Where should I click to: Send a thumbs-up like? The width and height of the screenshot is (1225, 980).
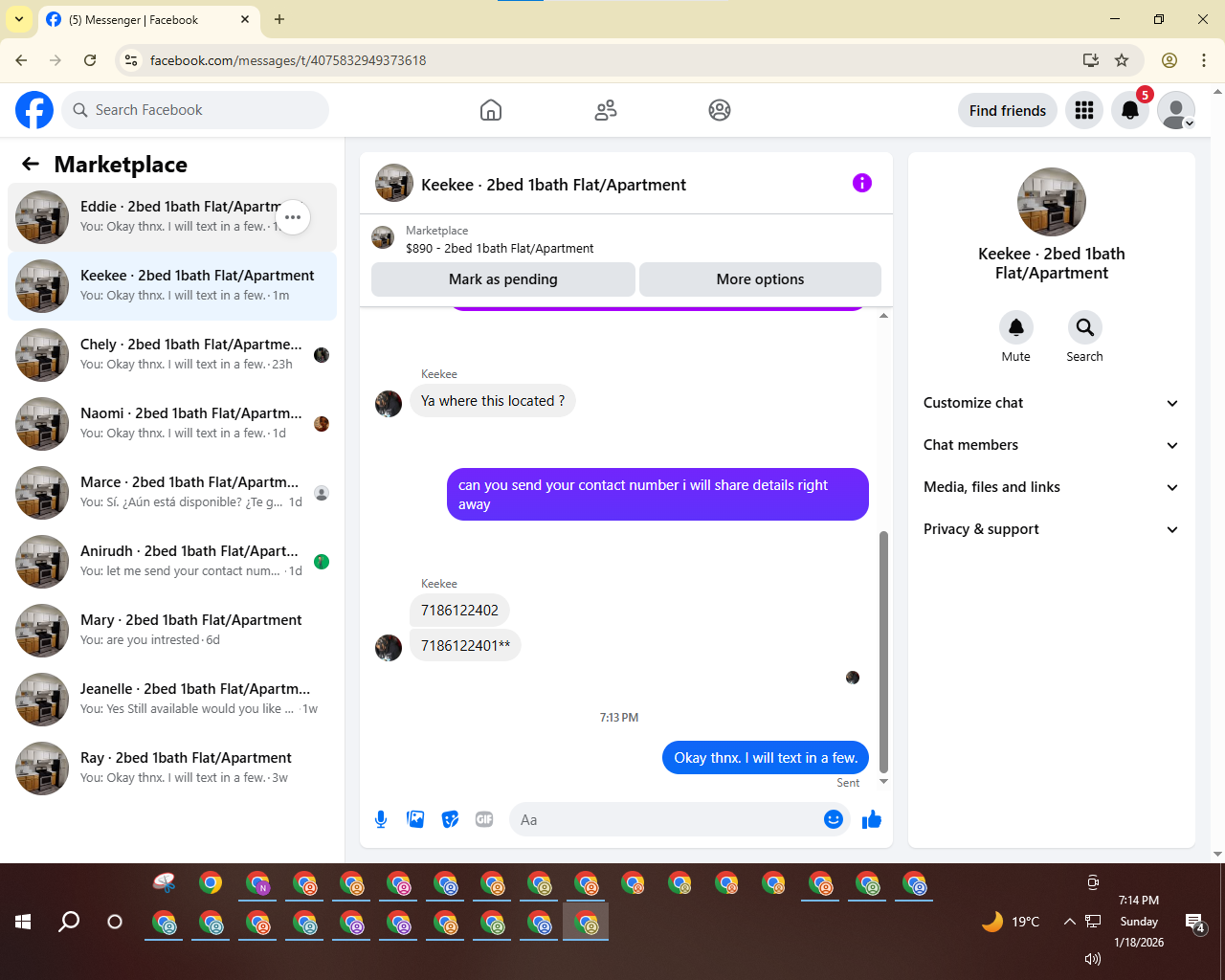pos(872,819)
